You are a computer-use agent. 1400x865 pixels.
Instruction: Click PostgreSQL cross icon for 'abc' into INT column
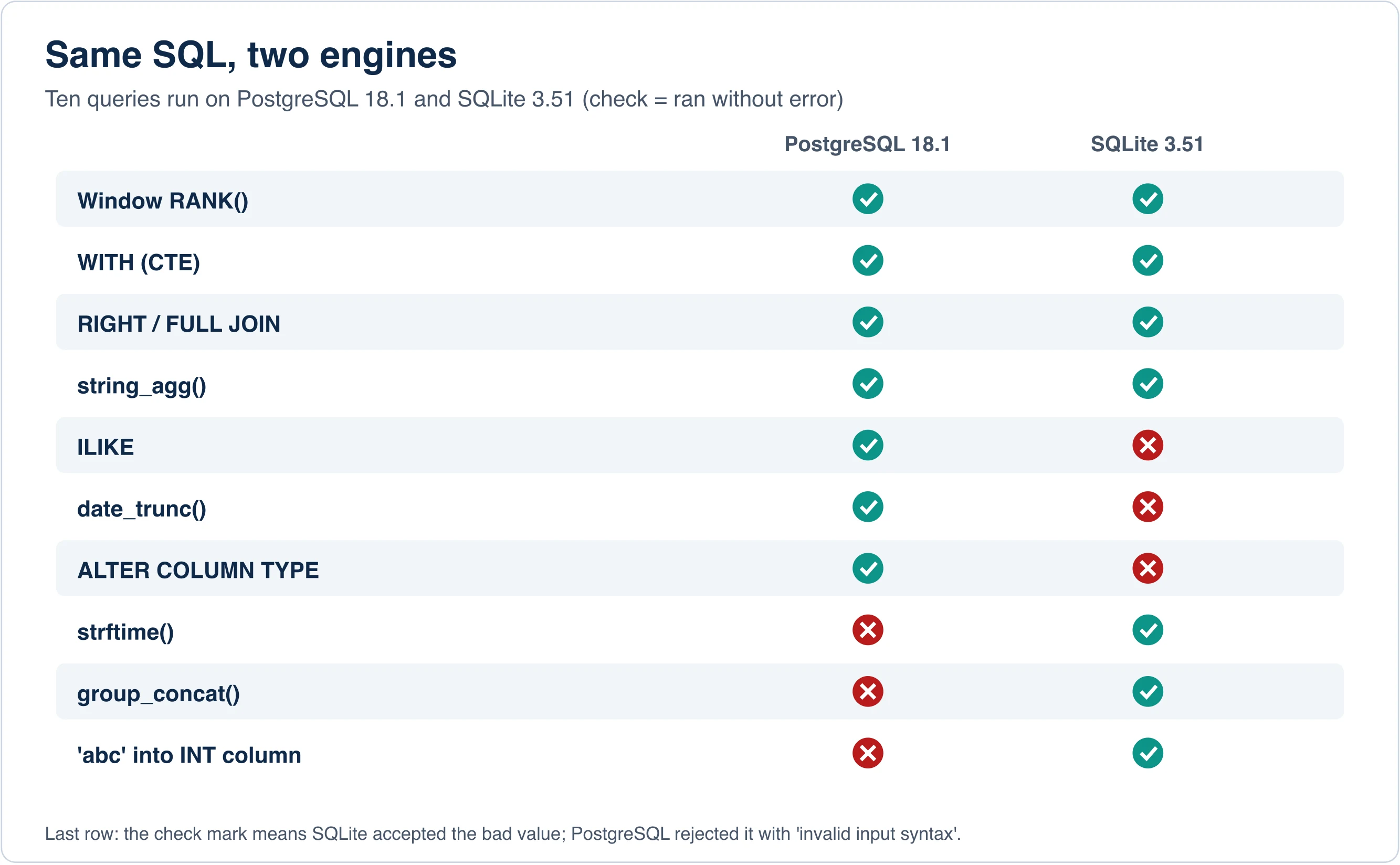(x=867, y=753)
